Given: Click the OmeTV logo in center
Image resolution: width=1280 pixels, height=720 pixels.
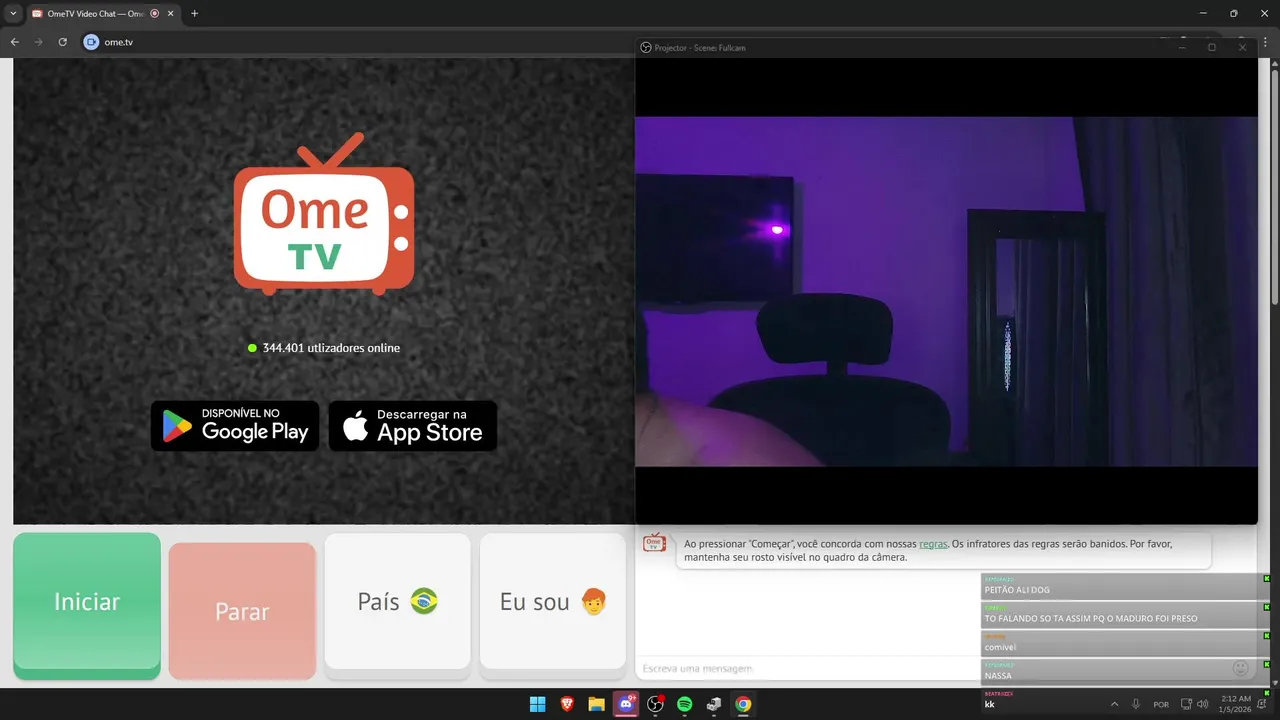Looking at the screenshot, I should tap(324, 215).
